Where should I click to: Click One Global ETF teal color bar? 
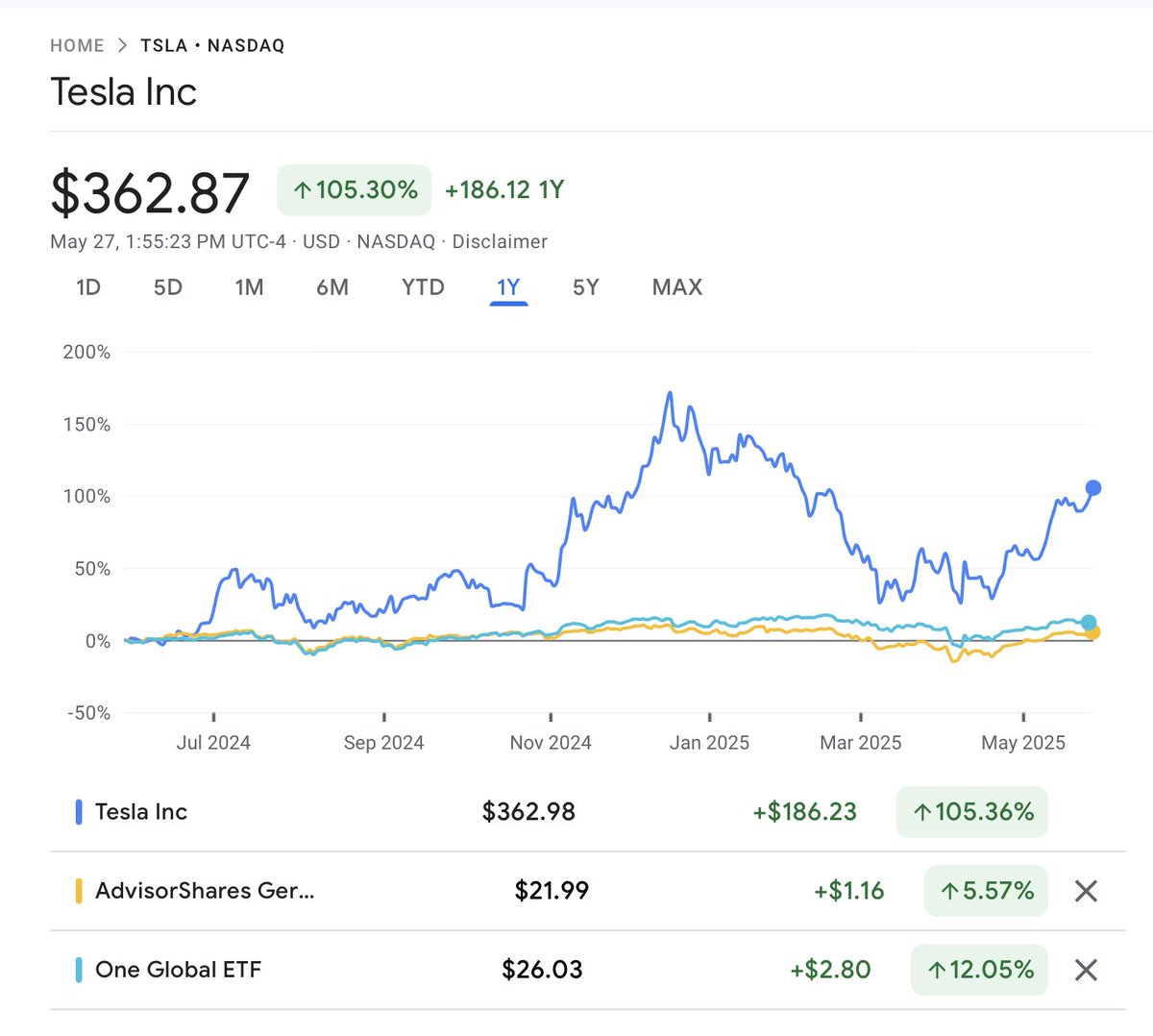79,970
